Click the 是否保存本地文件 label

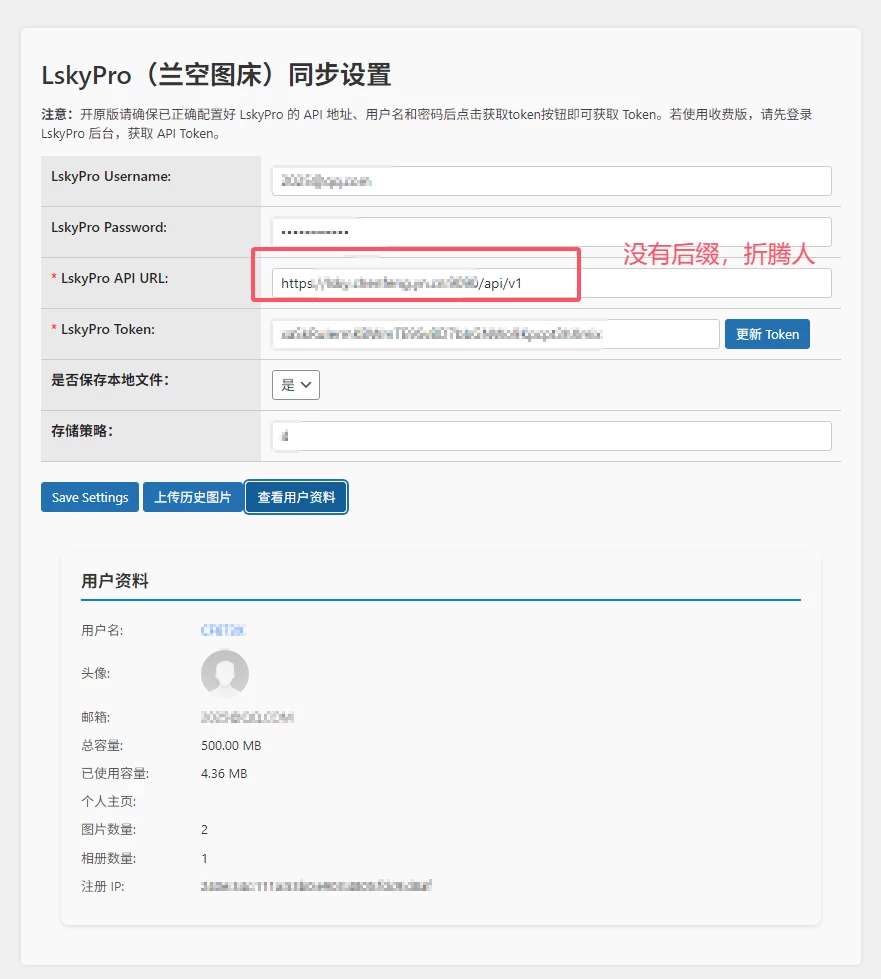110,380
